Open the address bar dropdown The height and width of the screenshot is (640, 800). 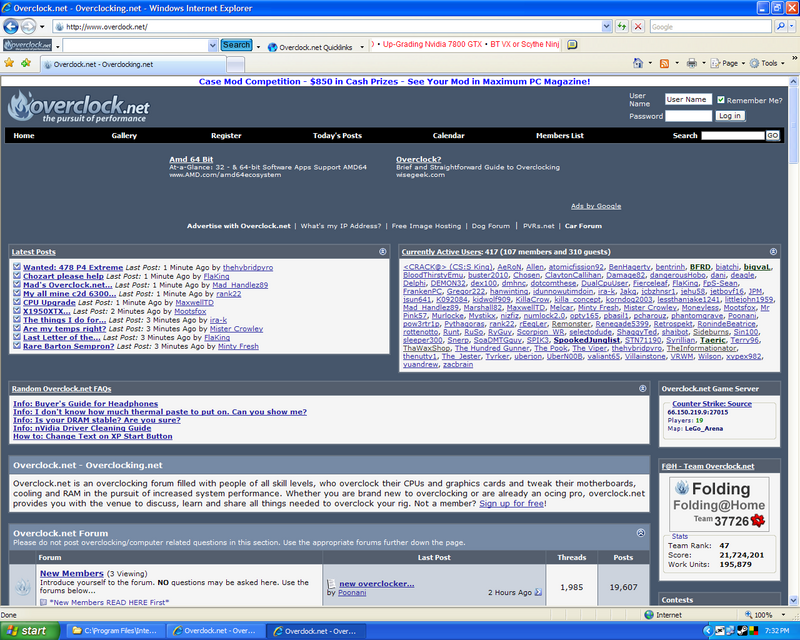(x=606, y=27)
